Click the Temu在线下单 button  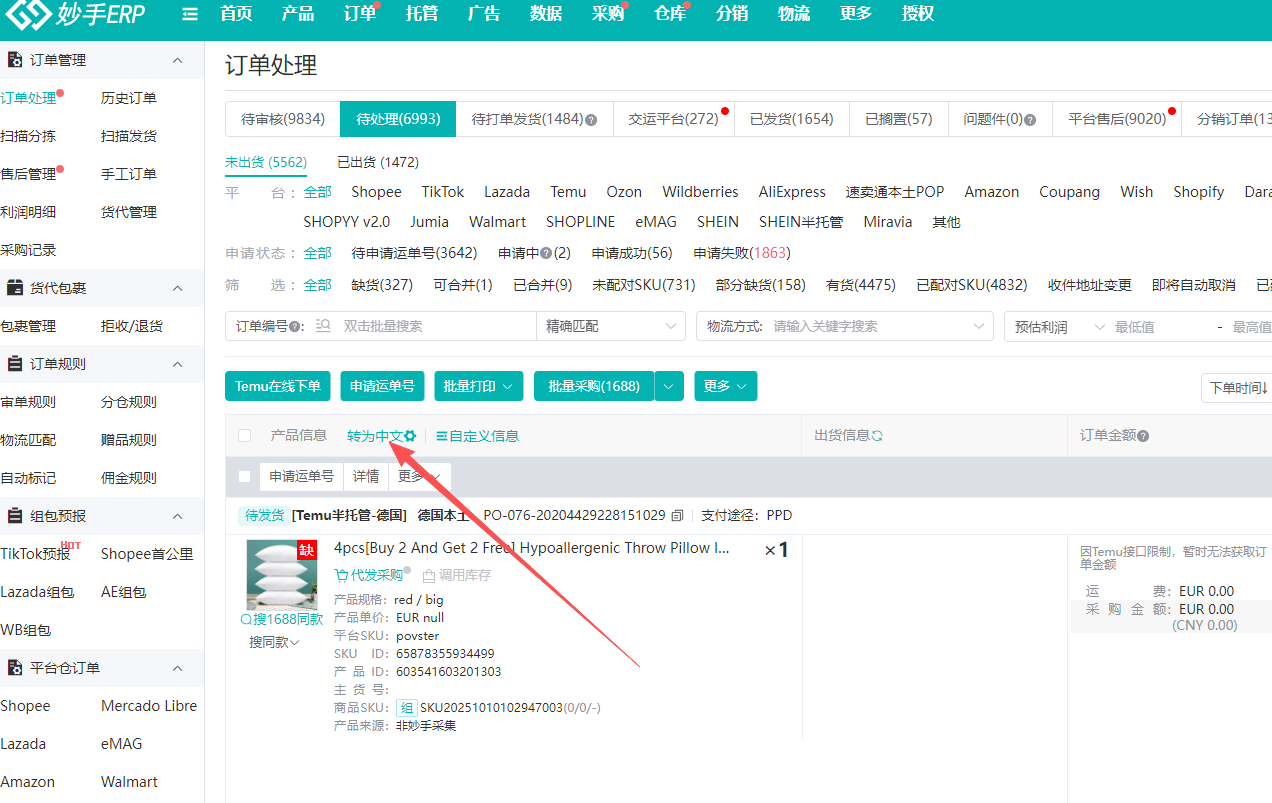click(278, 386)
